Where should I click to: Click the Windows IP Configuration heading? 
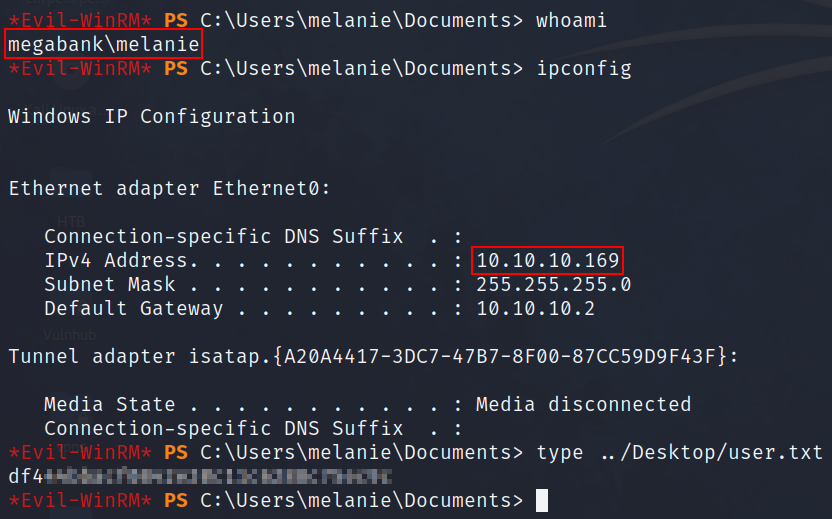[x=151, y=116]
